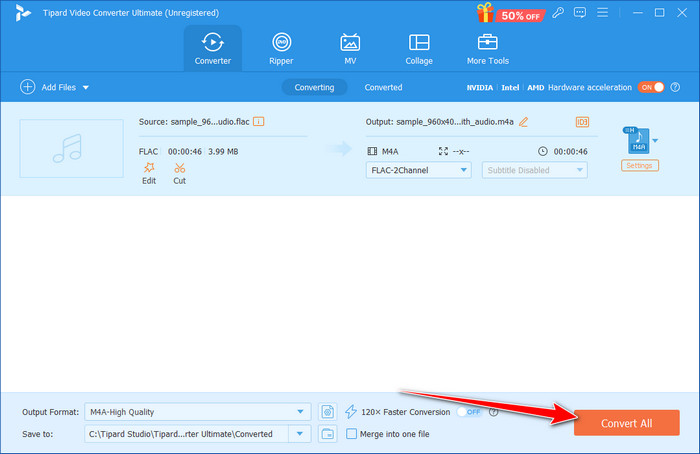This screenshot has height=454, width=700.
Task: View source file info icon
Action: [x=258, y=121]
